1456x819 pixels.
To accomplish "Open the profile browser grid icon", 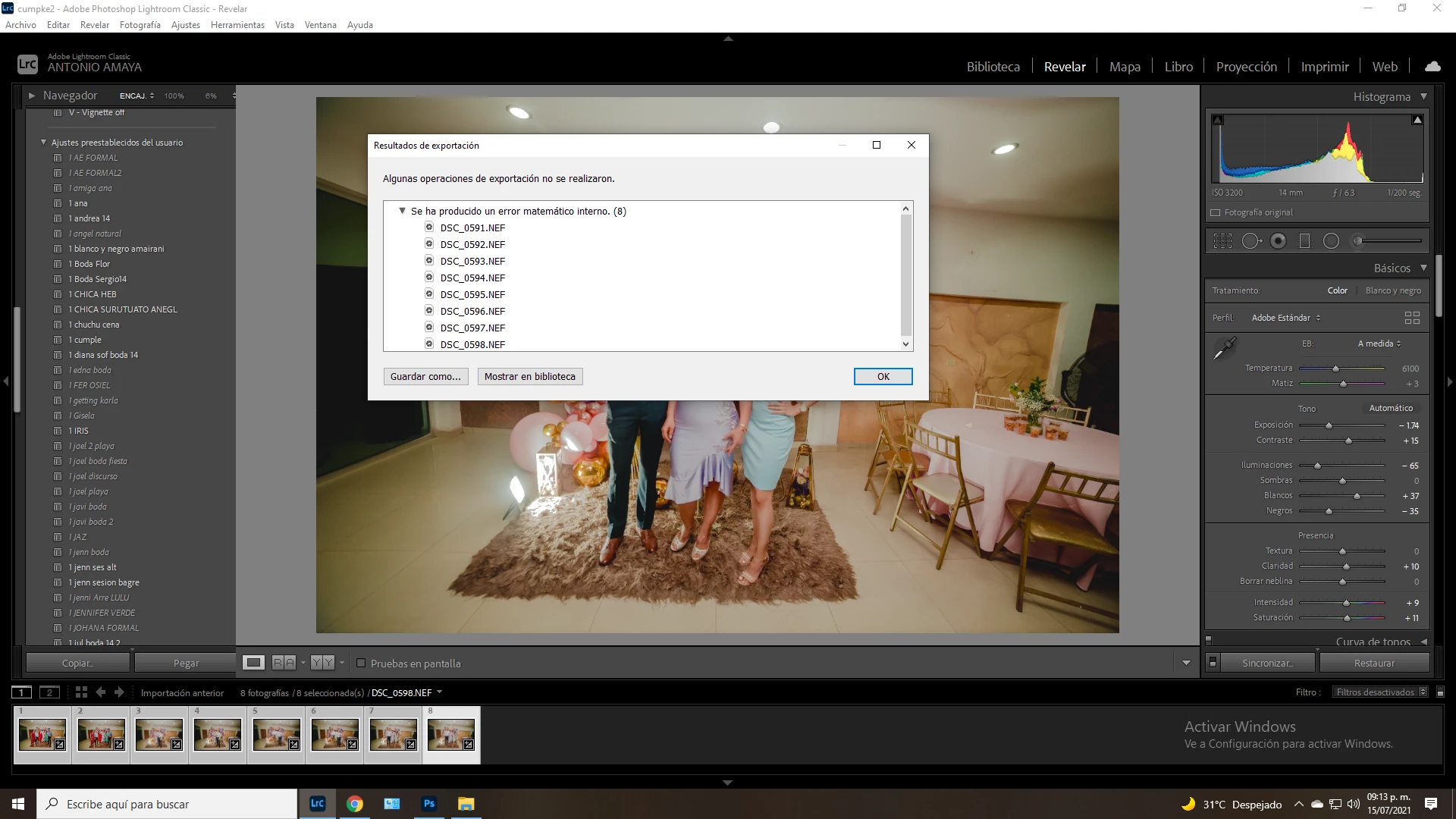I will (1412, 318).
